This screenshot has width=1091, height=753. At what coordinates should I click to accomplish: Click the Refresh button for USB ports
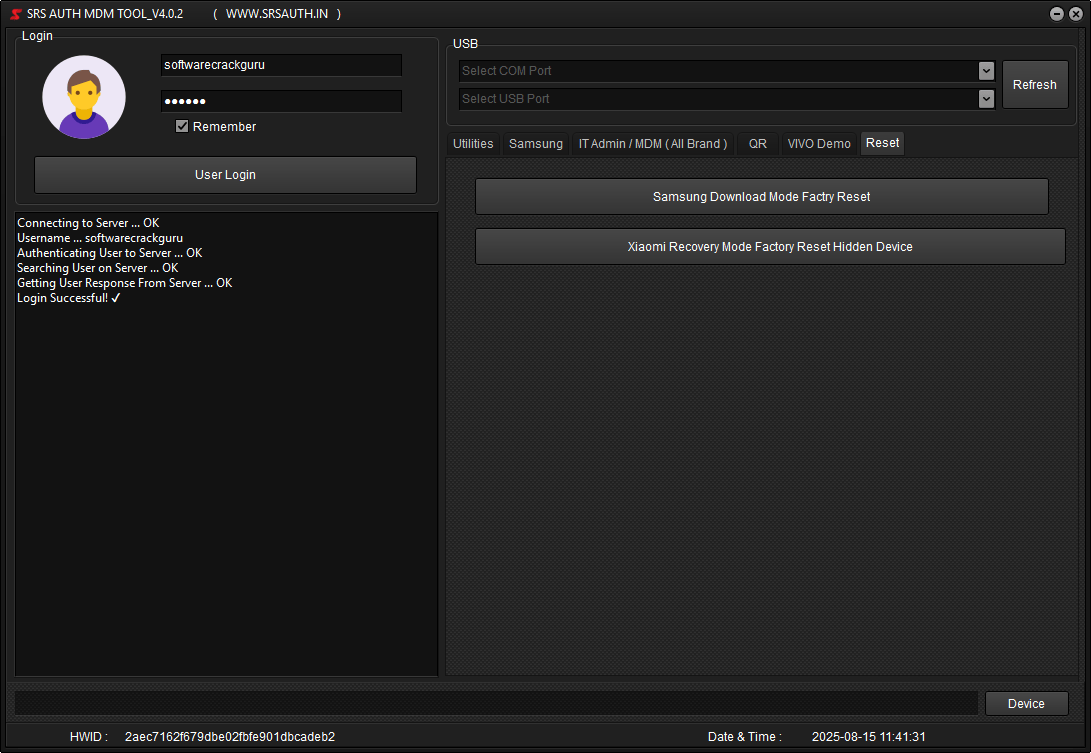(x=1035, y=84)
